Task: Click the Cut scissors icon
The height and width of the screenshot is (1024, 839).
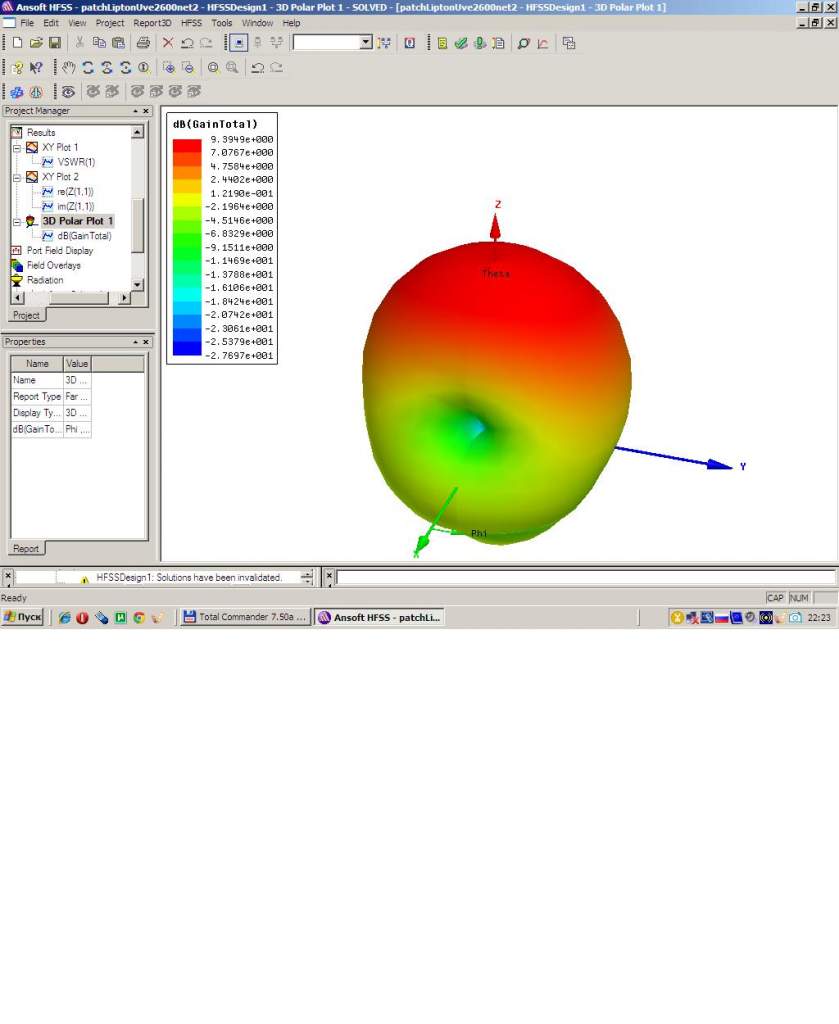Action: pyautogui.click(x=80, y=43)
